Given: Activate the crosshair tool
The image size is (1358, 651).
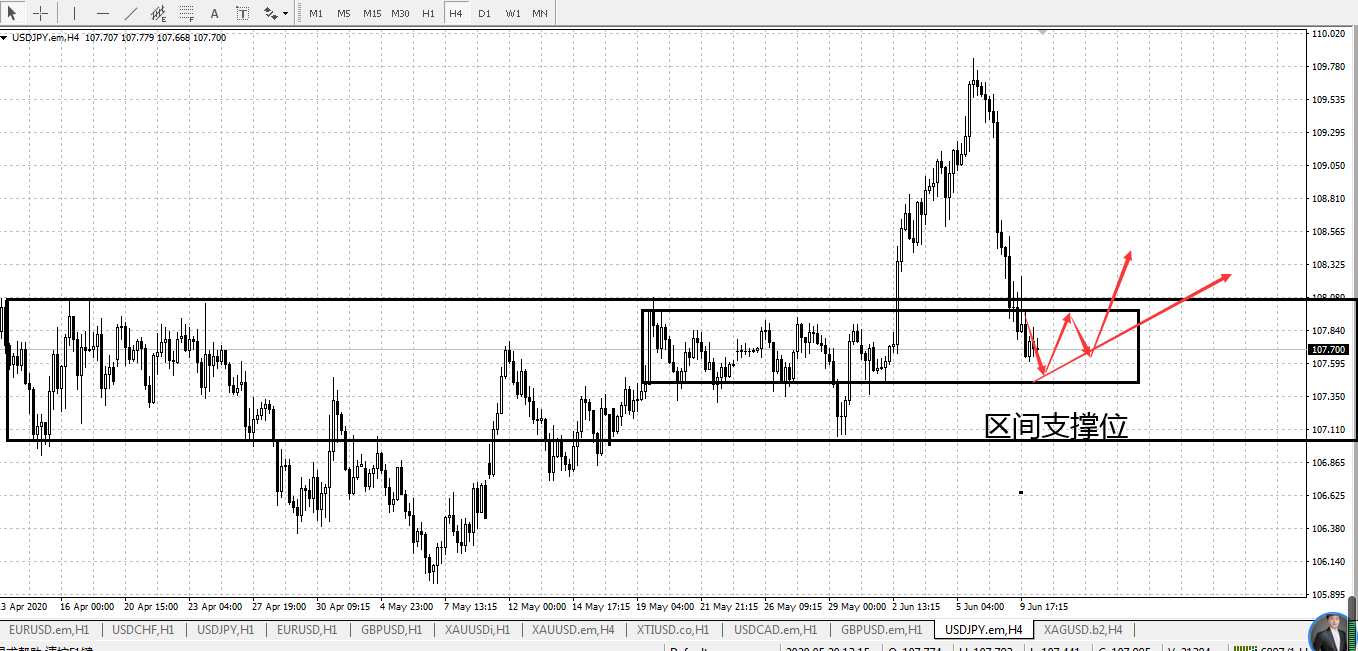Looking at the screenshot, I should tap(40, 13).
